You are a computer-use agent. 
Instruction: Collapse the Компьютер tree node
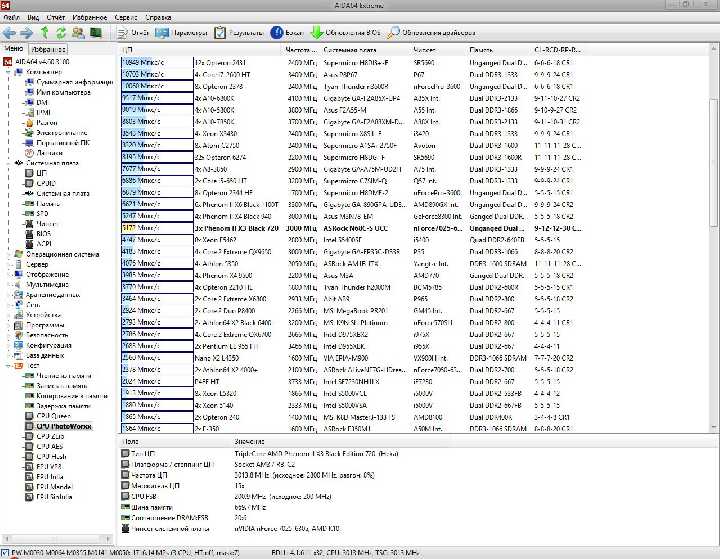9,72
